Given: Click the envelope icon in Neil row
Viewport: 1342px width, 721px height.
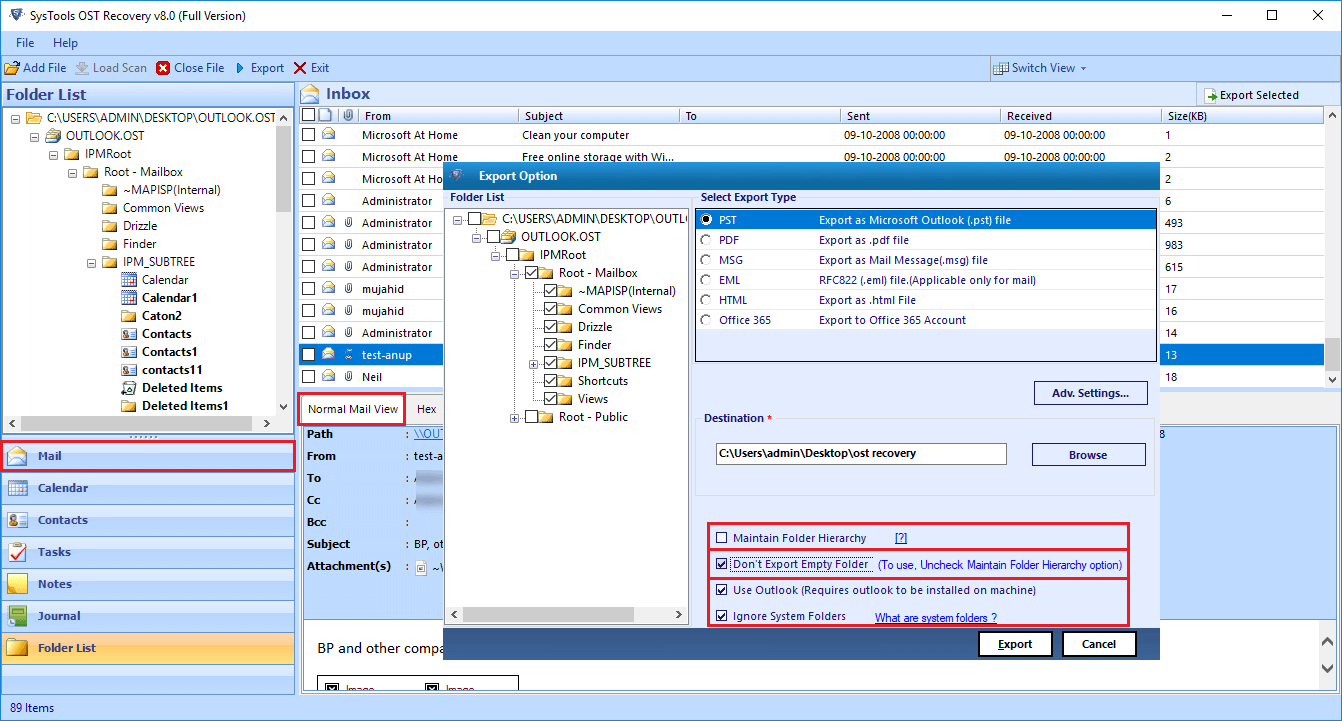Looking at the screenshot, I should (x=328, y=377).
